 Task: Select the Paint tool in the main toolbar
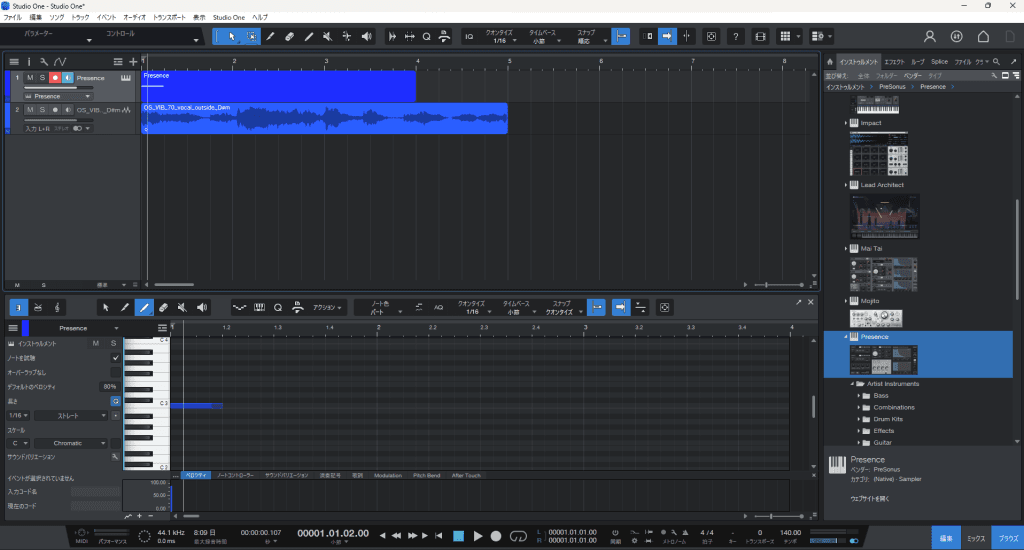(309, 37)
